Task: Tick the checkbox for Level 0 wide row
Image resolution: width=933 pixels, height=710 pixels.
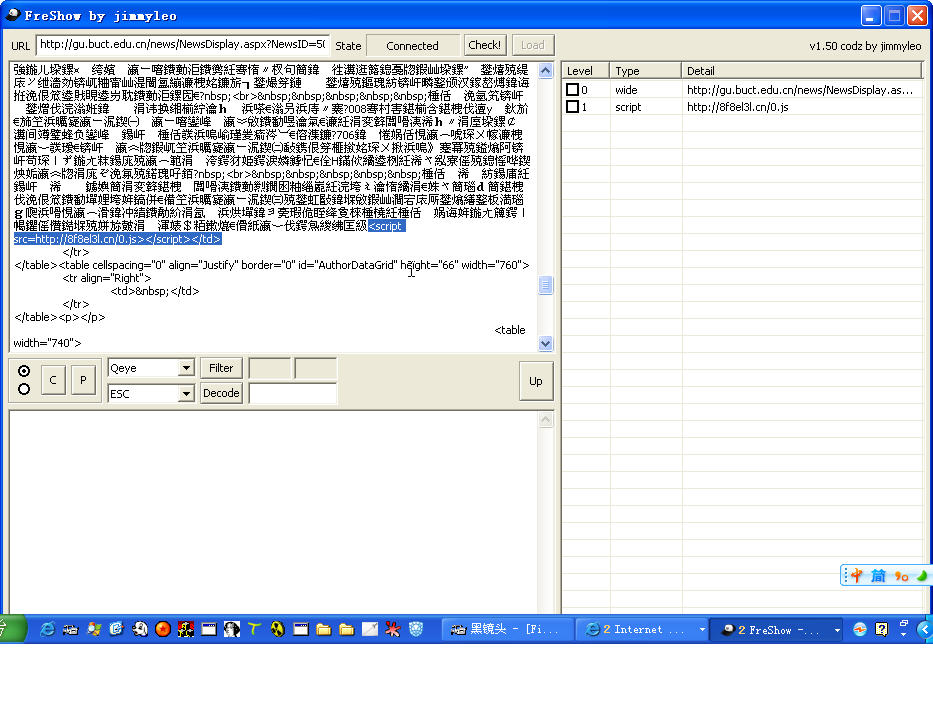Action: (x=572, y=90)
